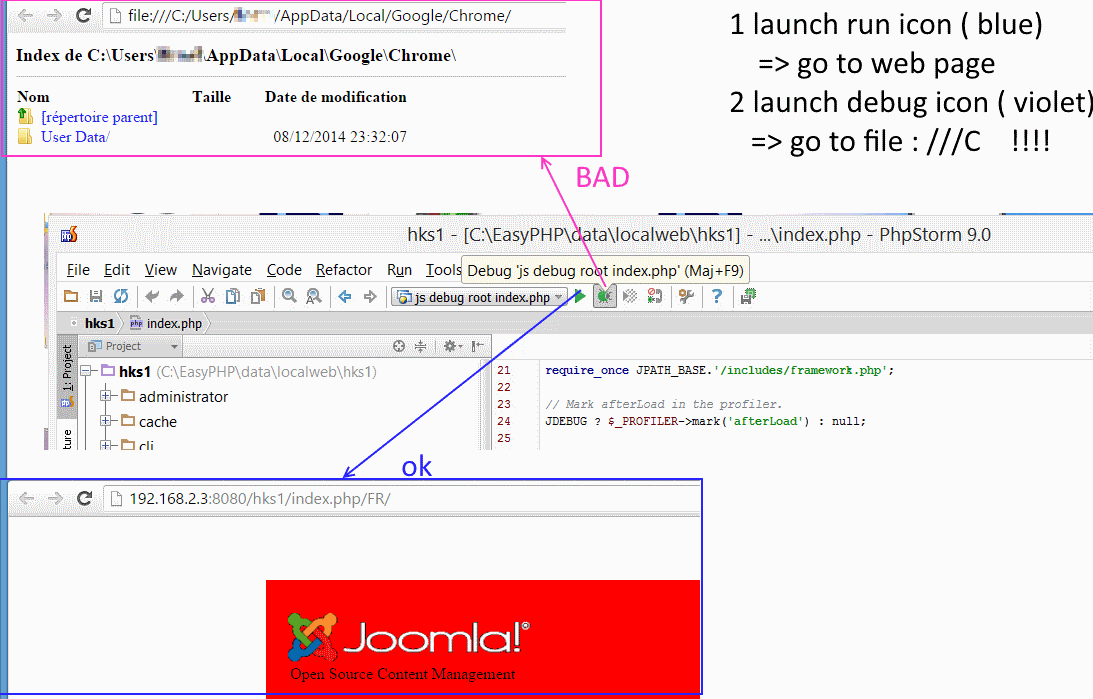Screen dimensions: 1093x699
Task: Open the run configuration dropdown
Action: pos(480,298)
